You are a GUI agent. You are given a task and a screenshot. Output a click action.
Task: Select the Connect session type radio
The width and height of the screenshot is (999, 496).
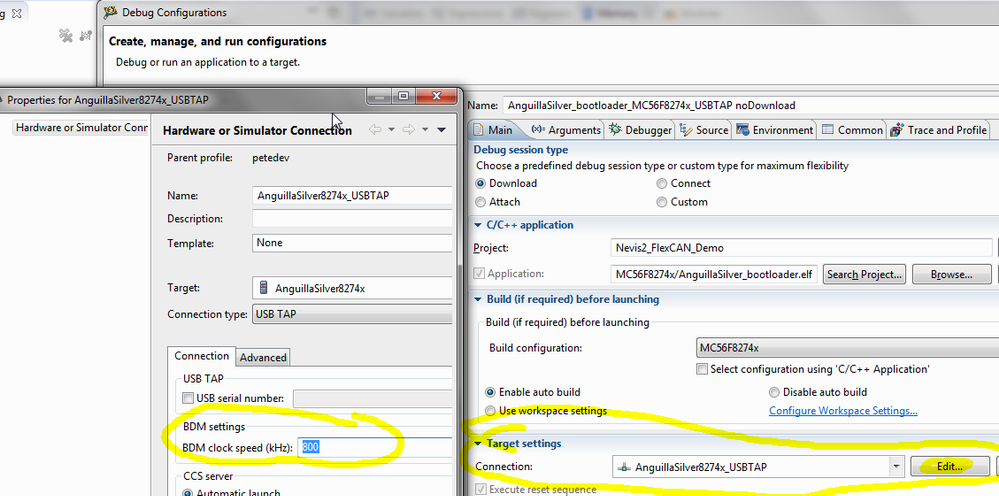pyautogui.click(x=663, y=183)
